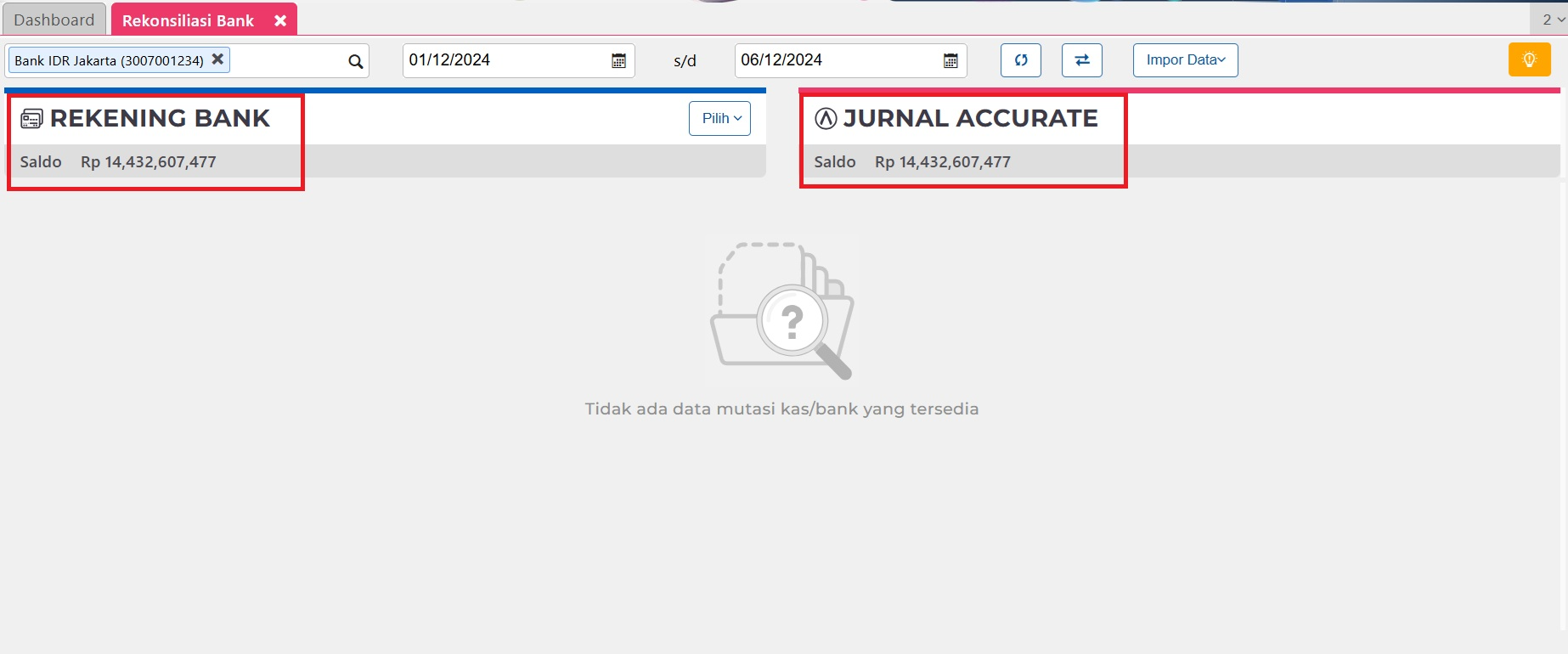Click the Rekening Bank card icon
The height and width of the screenshot is (654, 1568).
tap(31, 119)
